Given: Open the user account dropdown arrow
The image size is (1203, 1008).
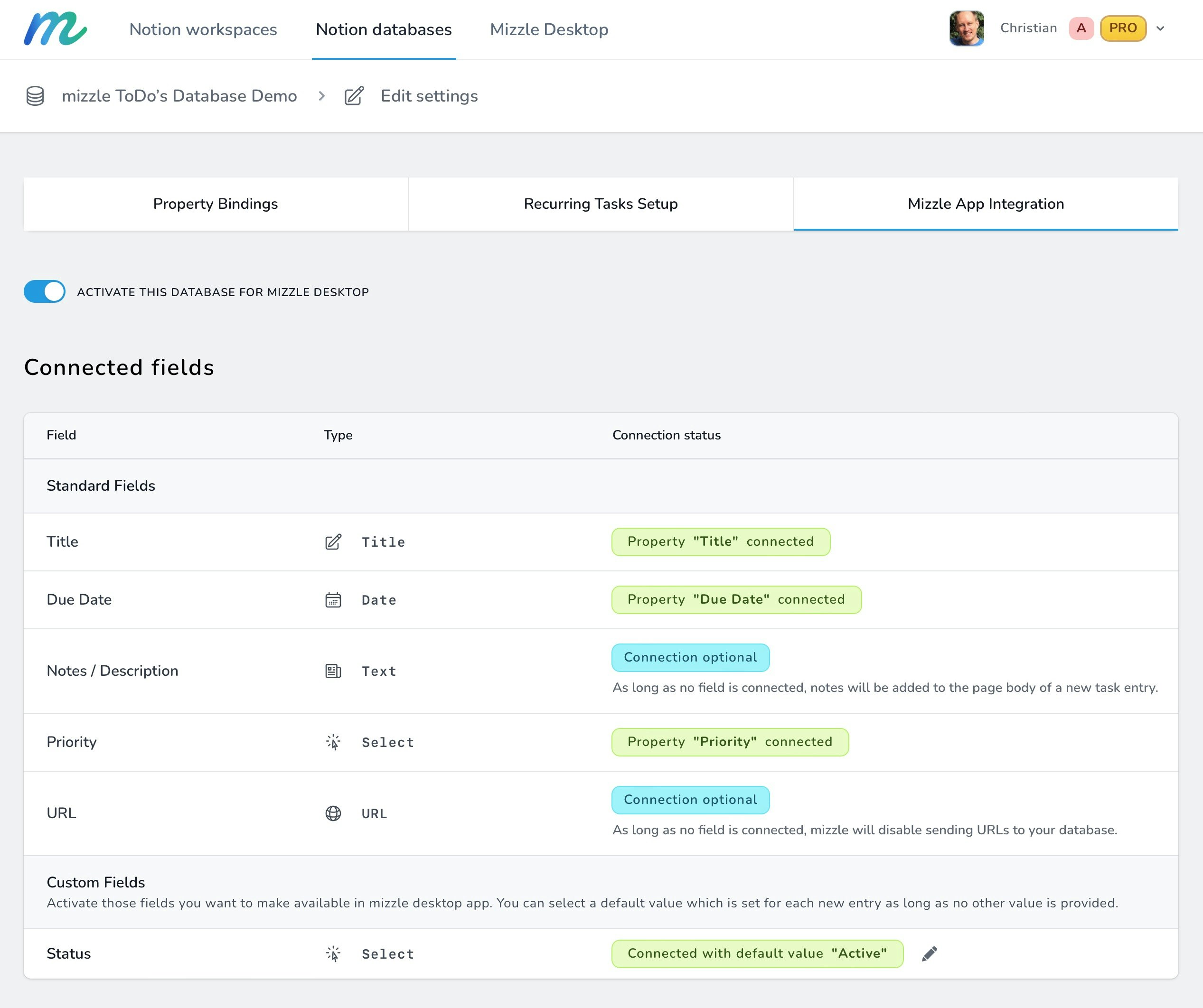Looking at the screenshot, I should click(x=1160, y=28).
